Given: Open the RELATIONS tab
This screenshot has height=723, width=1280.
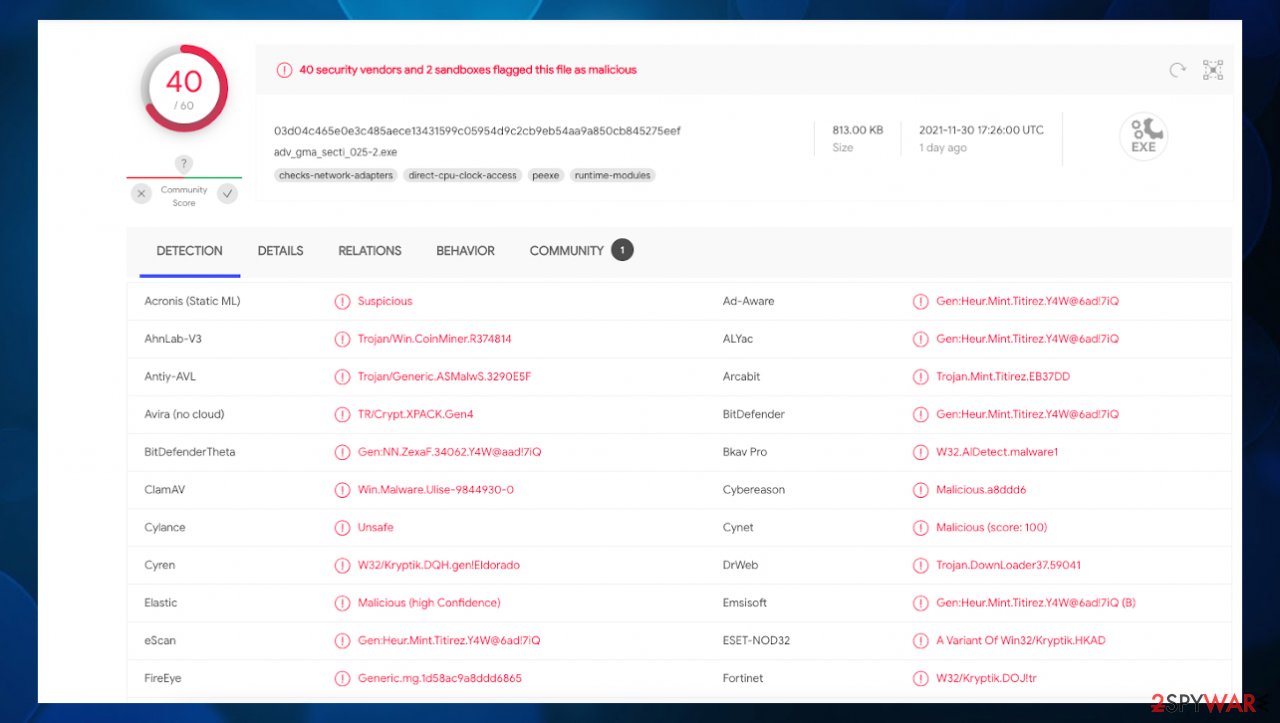Looking at the screenshot, I should pos(370,251).
